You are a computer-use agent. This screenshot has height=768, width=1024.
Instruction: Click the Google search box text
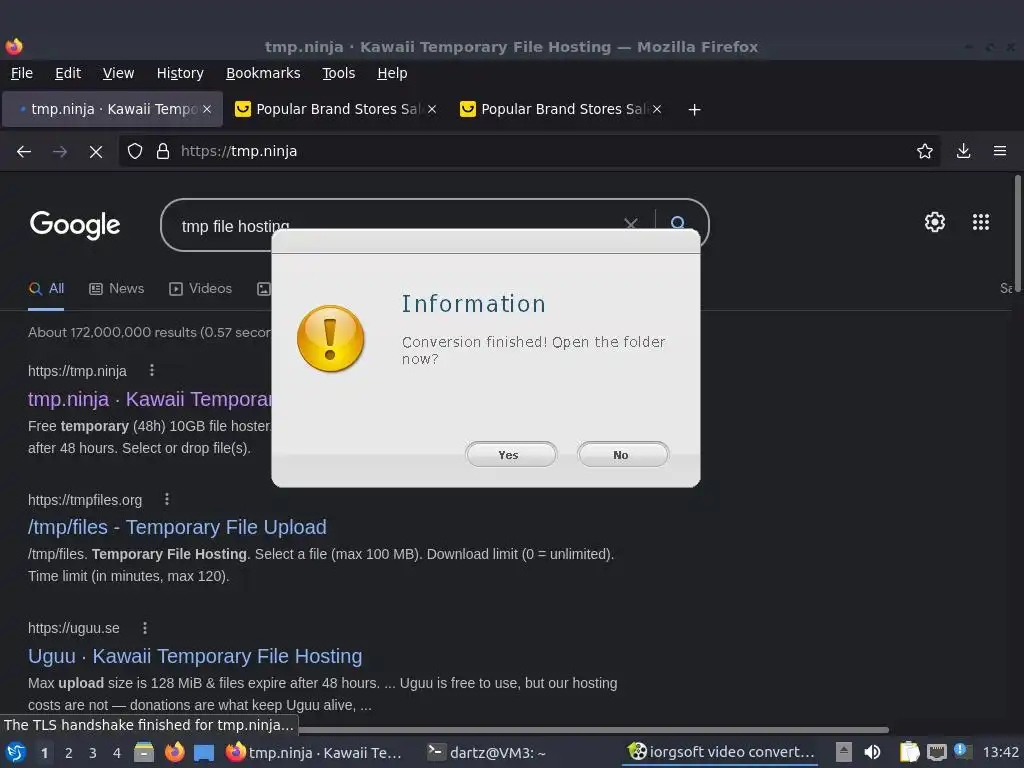coord(235,226)
